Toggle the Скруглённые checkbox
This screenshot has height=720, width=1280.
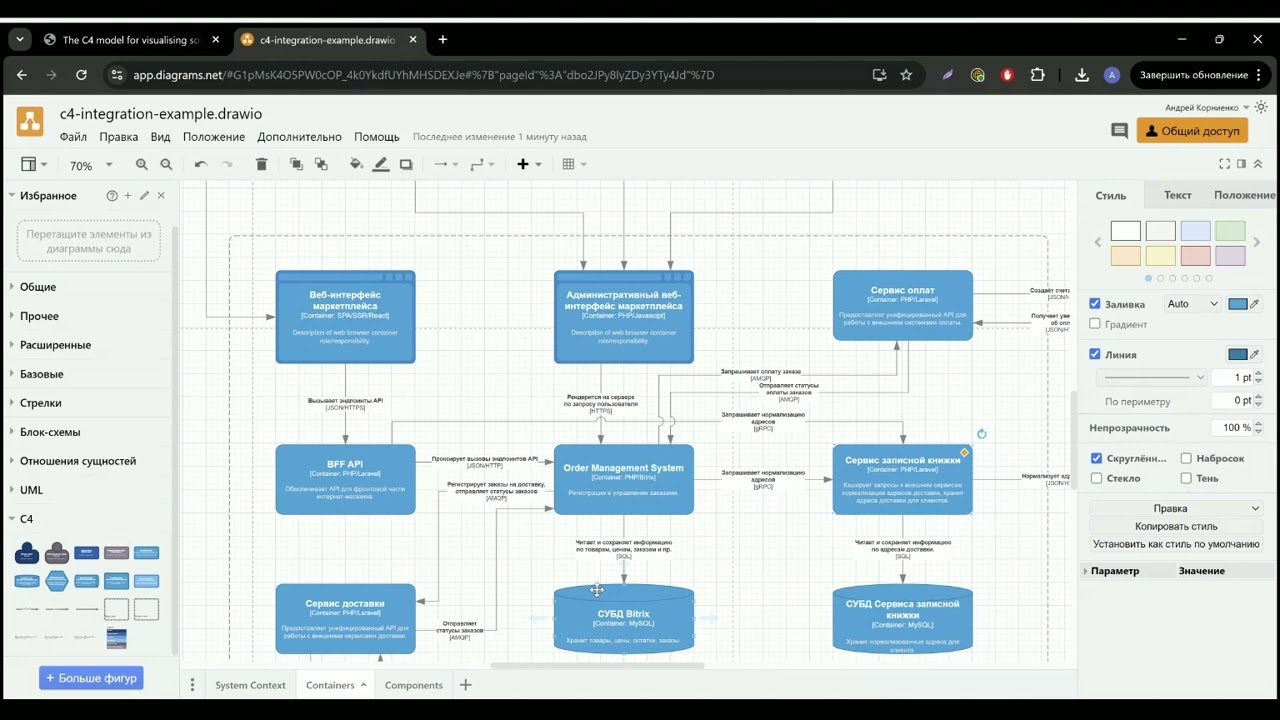click(1097, 458)
